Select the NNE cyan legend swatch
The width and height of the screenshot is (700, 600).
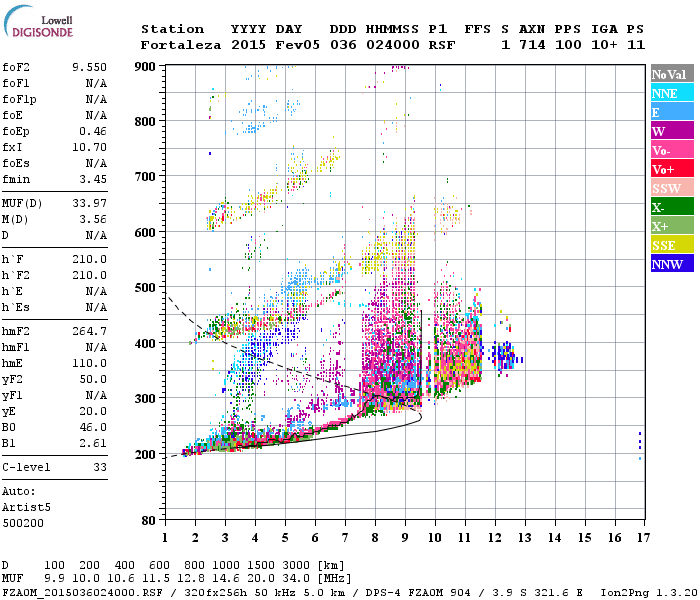coord(672,93)
